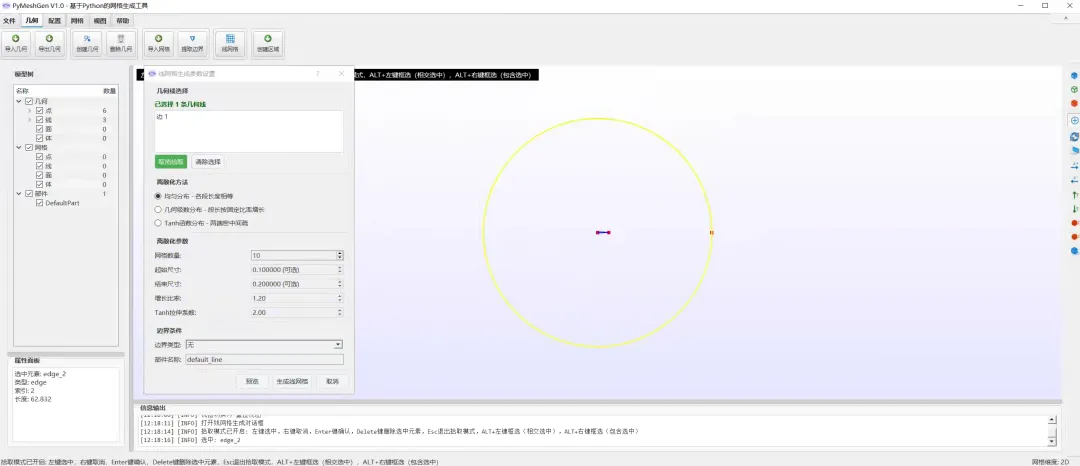The image size is (1080, 466).
Task: Click the lower red dot Z view icon
Action: (x=1074, y=237)
